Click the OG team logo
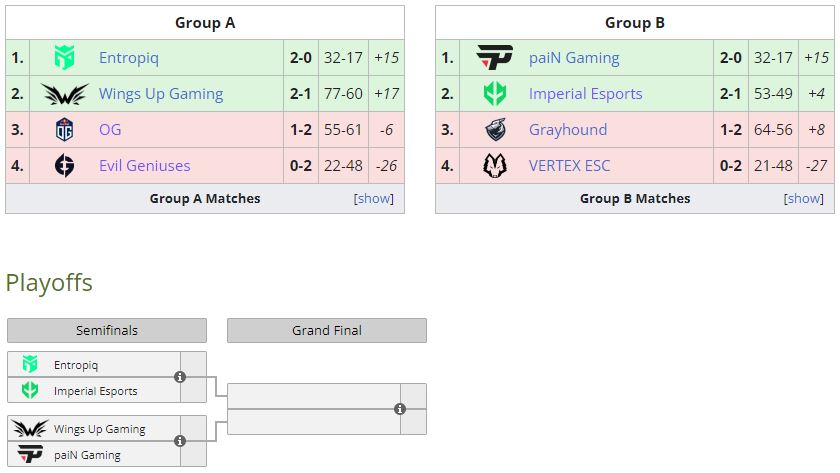840x473 pixels. coord(65,130)
